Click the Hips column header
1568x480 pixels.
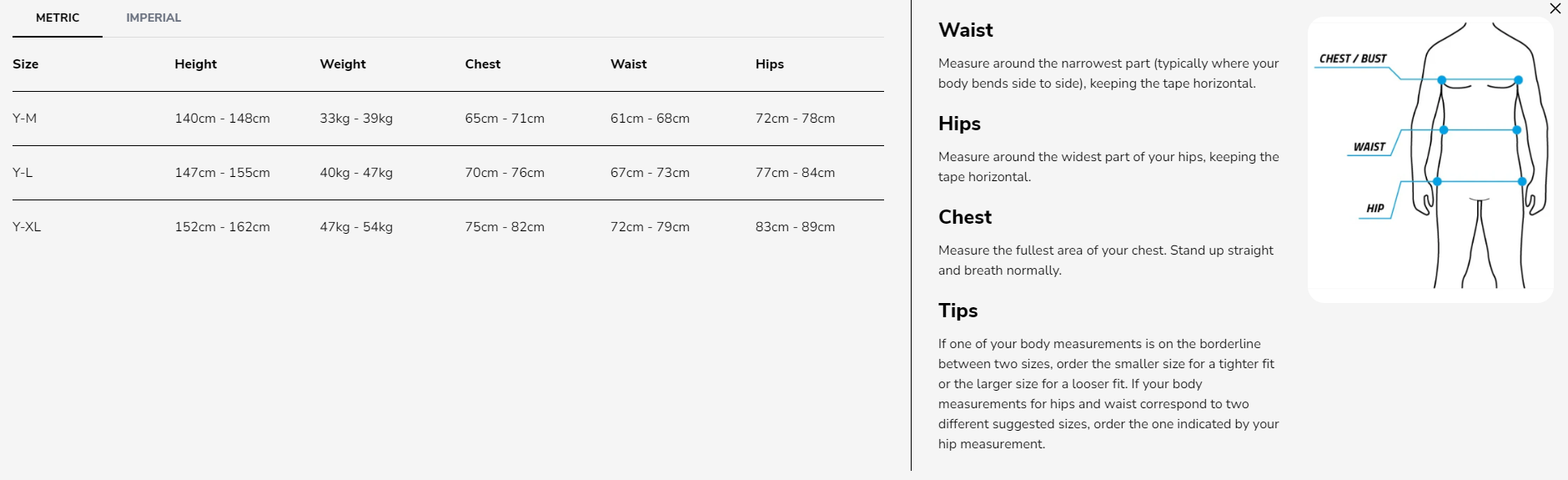pyautogui.click(x=770, y=64)
